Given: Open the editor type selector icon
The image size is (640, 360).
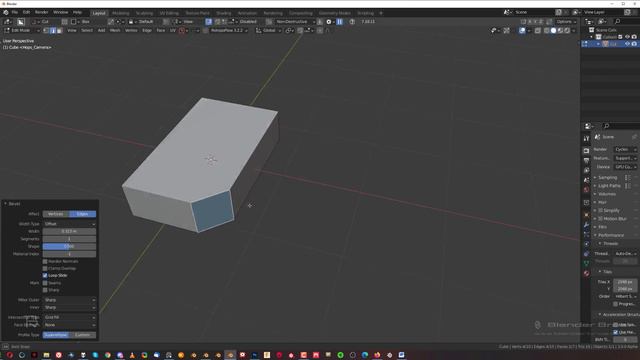Looking at the screenshot, I should [7, 22].
